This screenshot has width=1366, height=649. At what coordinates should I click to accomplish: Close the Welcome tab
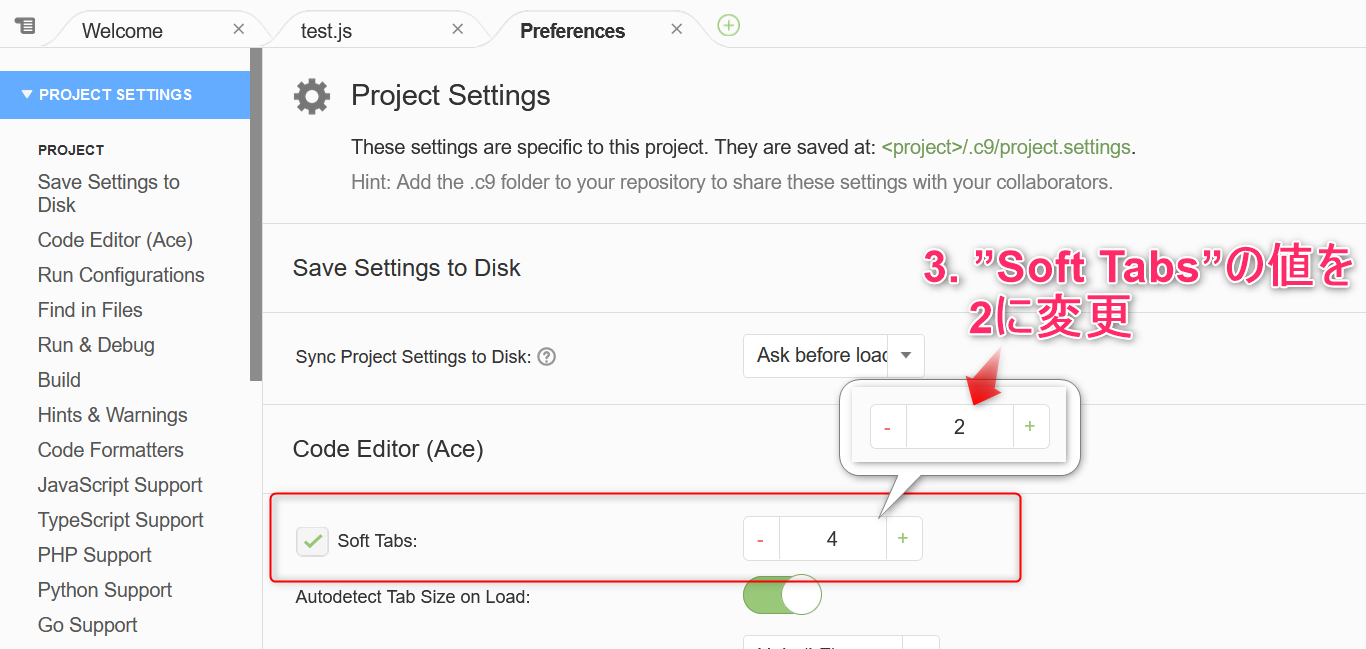pos(238,29)
